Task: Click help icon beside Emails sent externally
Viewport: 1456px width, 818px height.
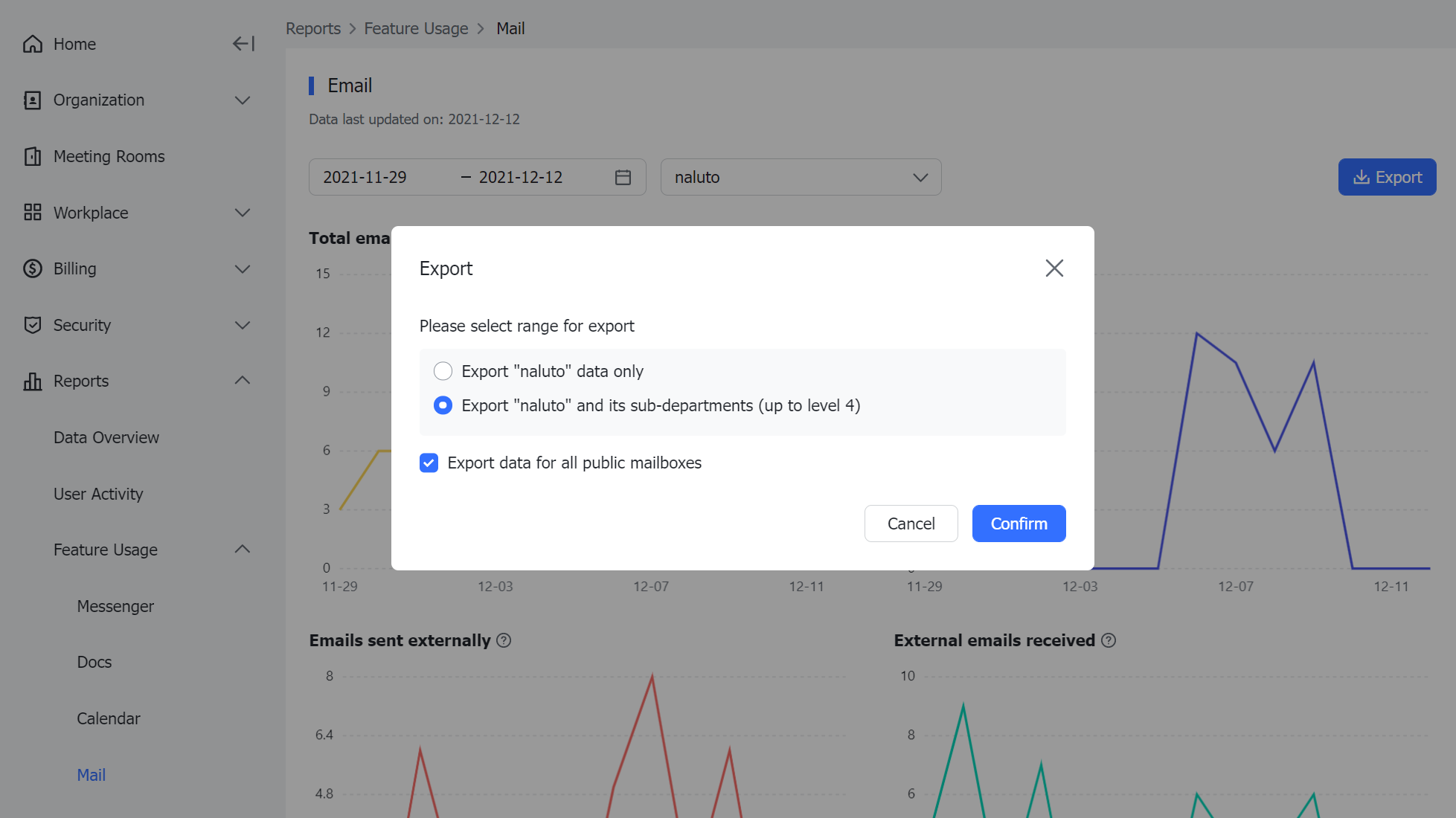Action: (504, 640)
